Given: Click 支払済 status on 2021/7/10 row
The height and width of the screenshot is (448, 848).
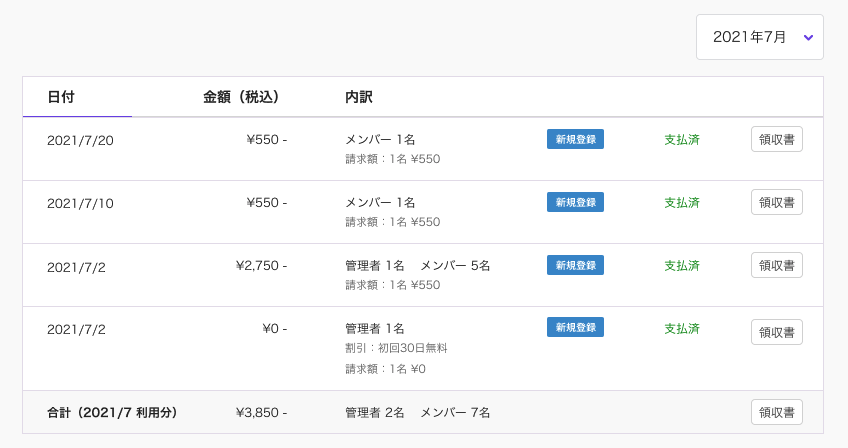Looking at the screenshot, I should pyautogui.click(x=682, y=202).
